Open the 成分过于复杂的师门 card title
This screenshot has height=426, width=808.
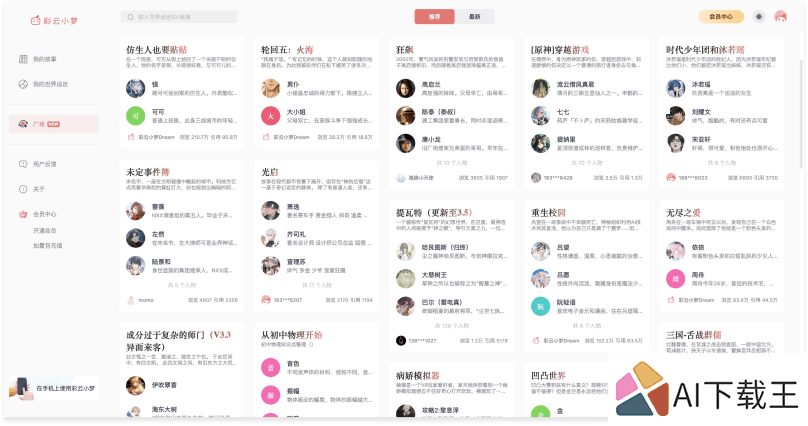(178, 341)
